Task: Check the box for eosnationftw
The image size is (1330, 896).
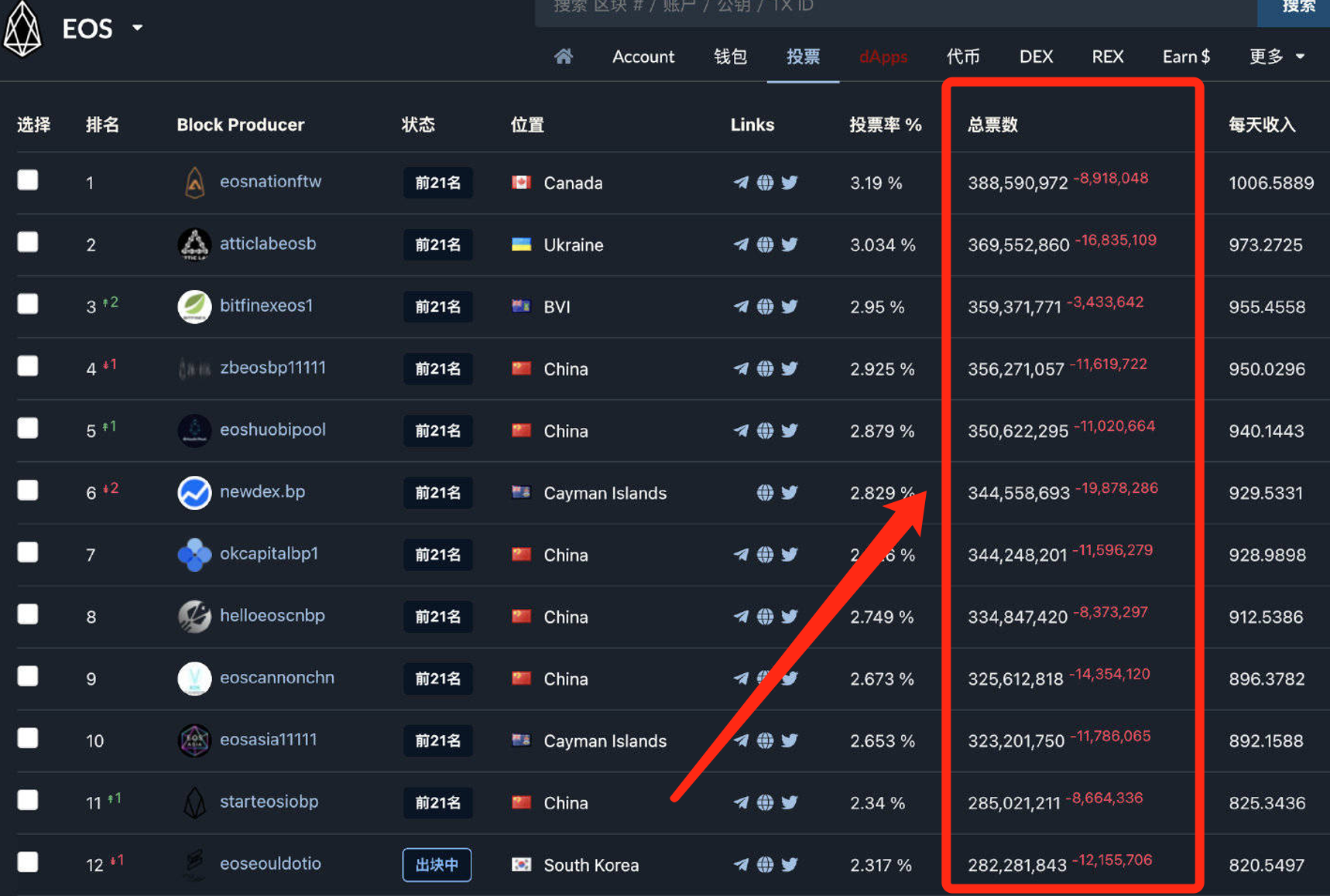Action: 28,180
